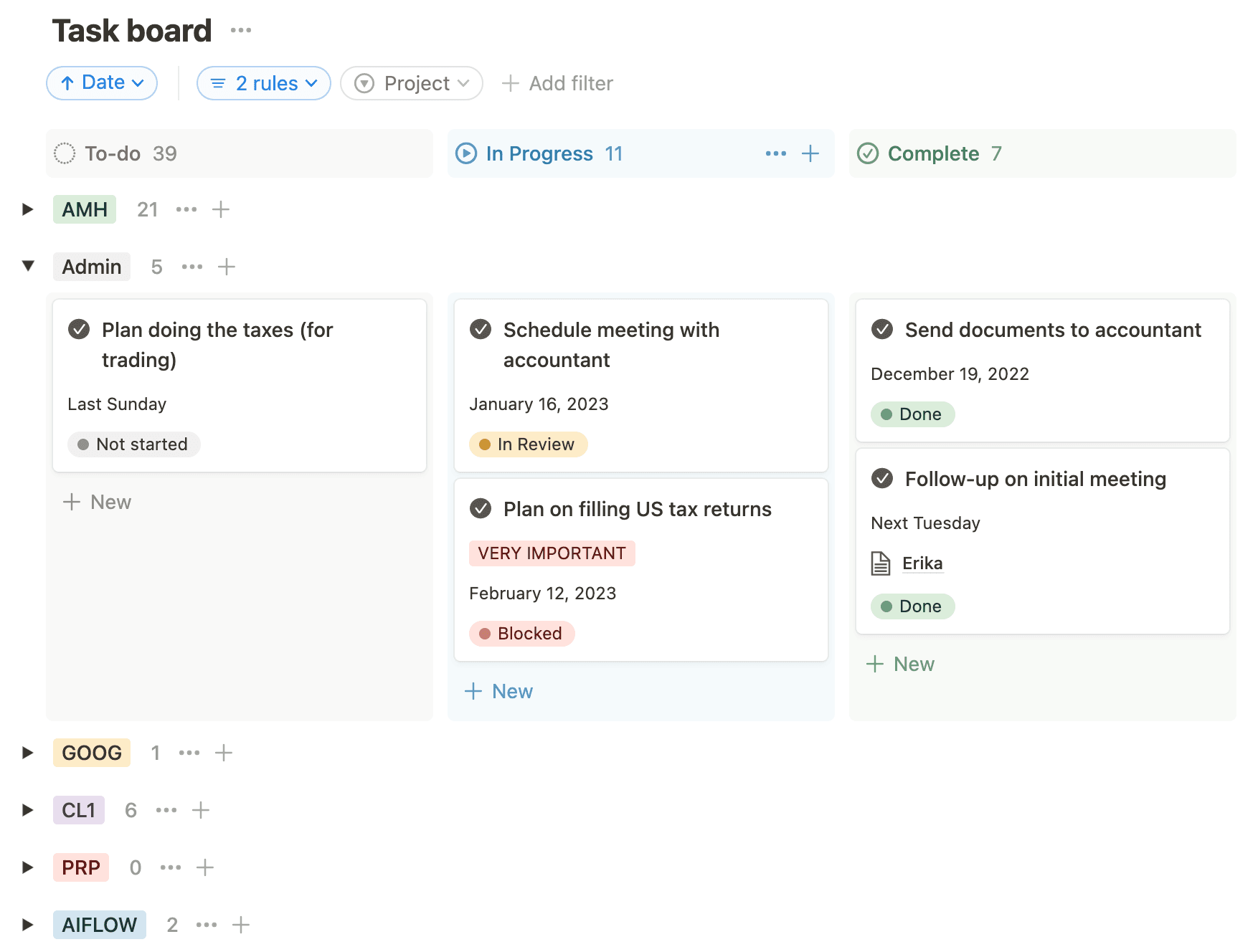Expand the AIFLOW group
This screenshot has width=1258, height=952.
pos(27,925)
